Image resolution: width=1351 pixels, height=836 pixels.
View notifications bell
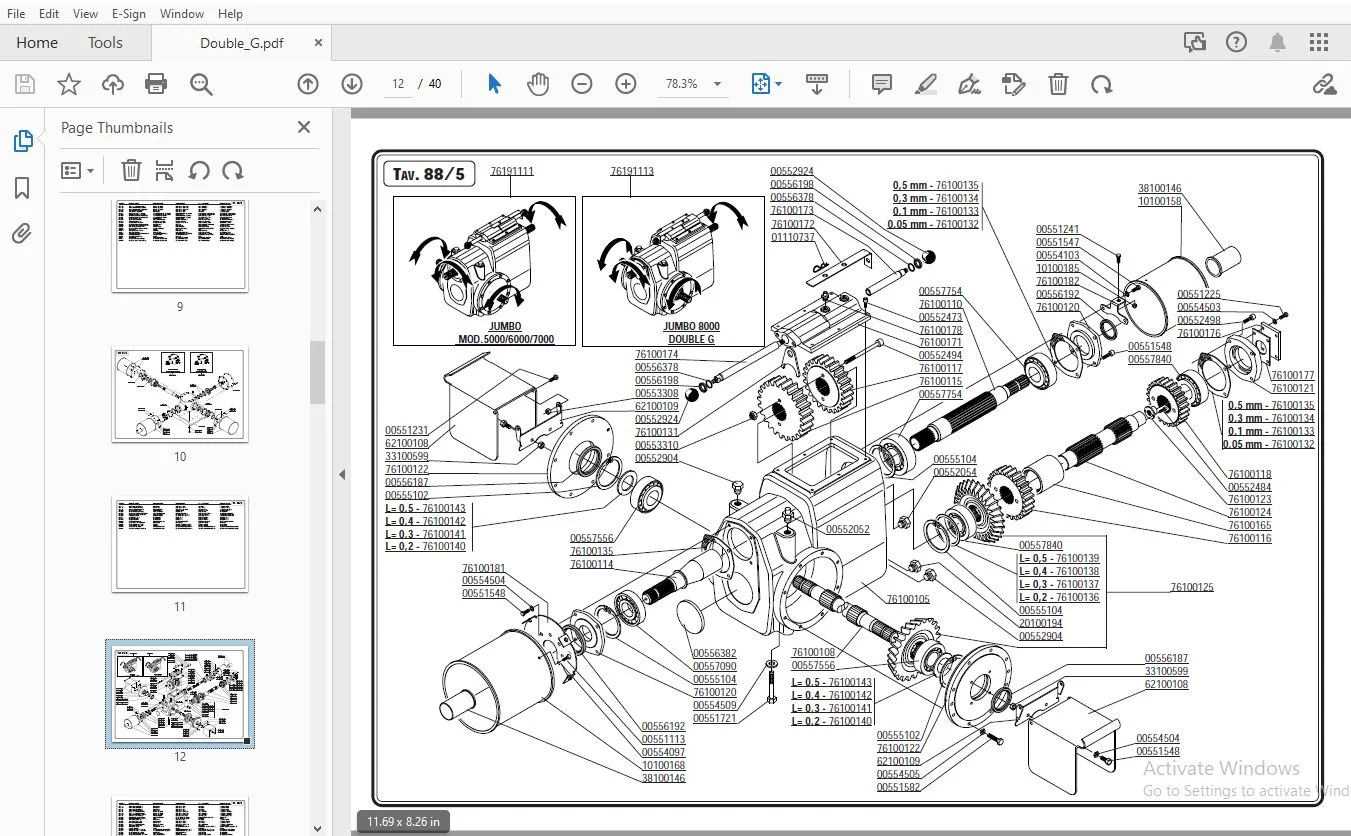[1277, 42]
